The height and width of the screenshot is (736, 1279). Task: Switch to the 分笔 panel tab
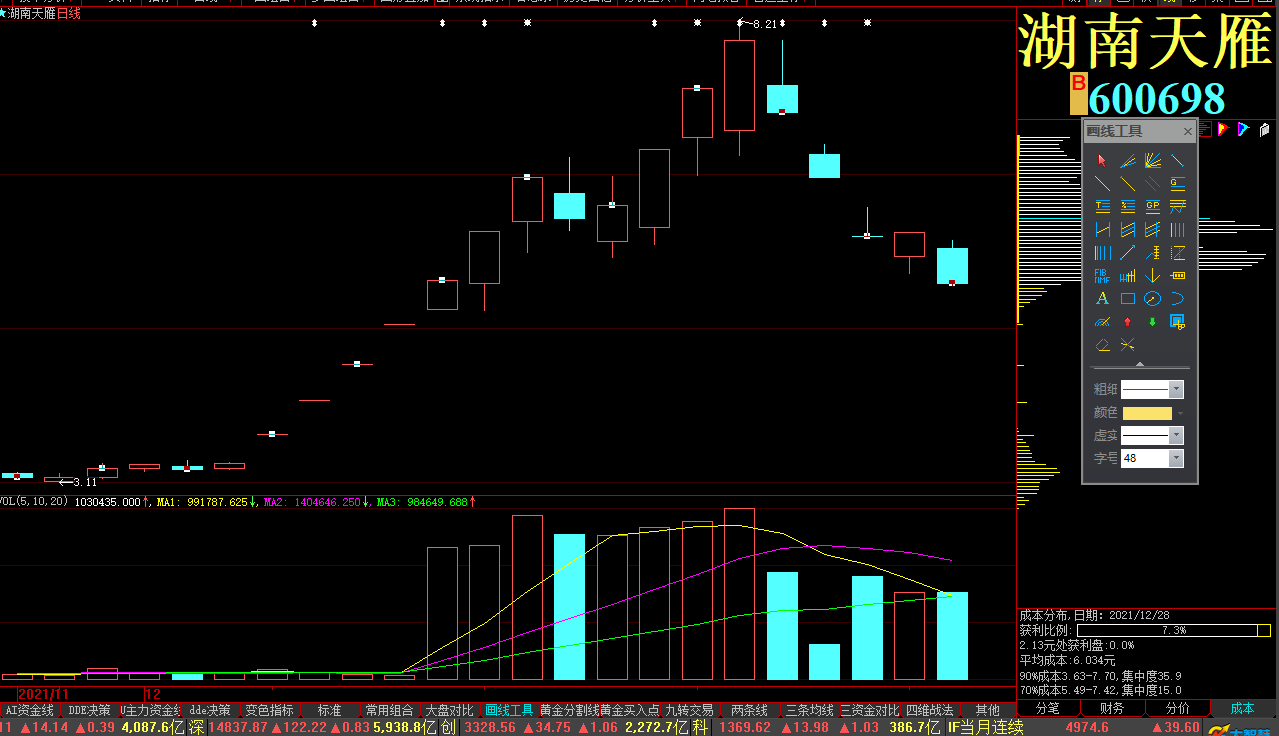tap(1048, 708)
